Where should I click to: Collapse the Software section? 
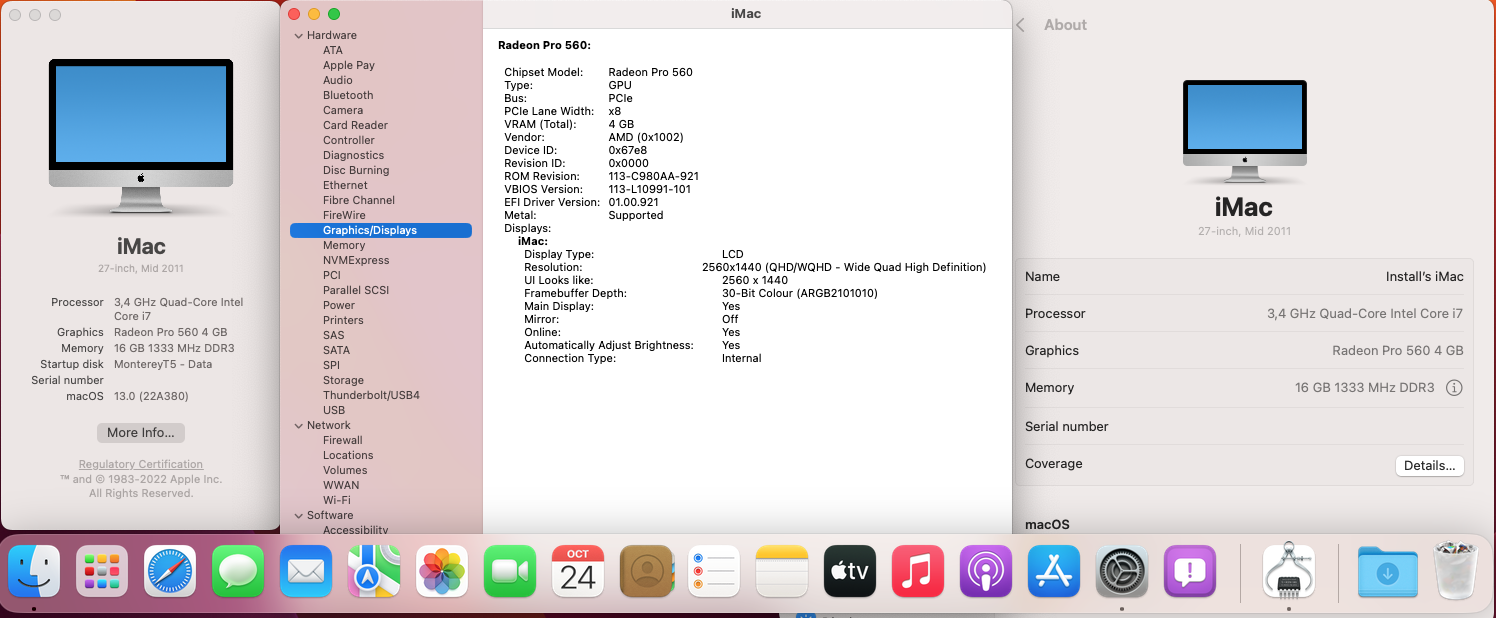298,516
